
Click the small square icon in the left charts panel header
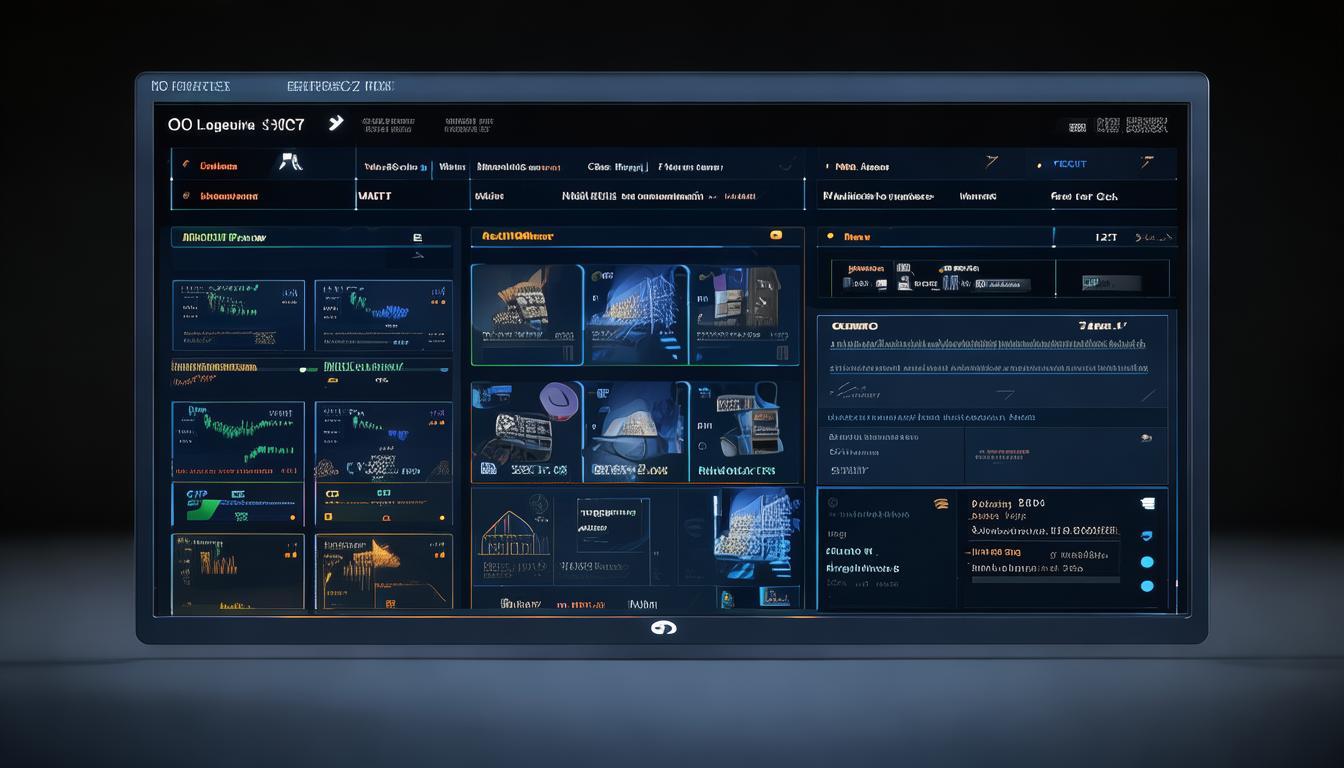(x=417, y=238)
